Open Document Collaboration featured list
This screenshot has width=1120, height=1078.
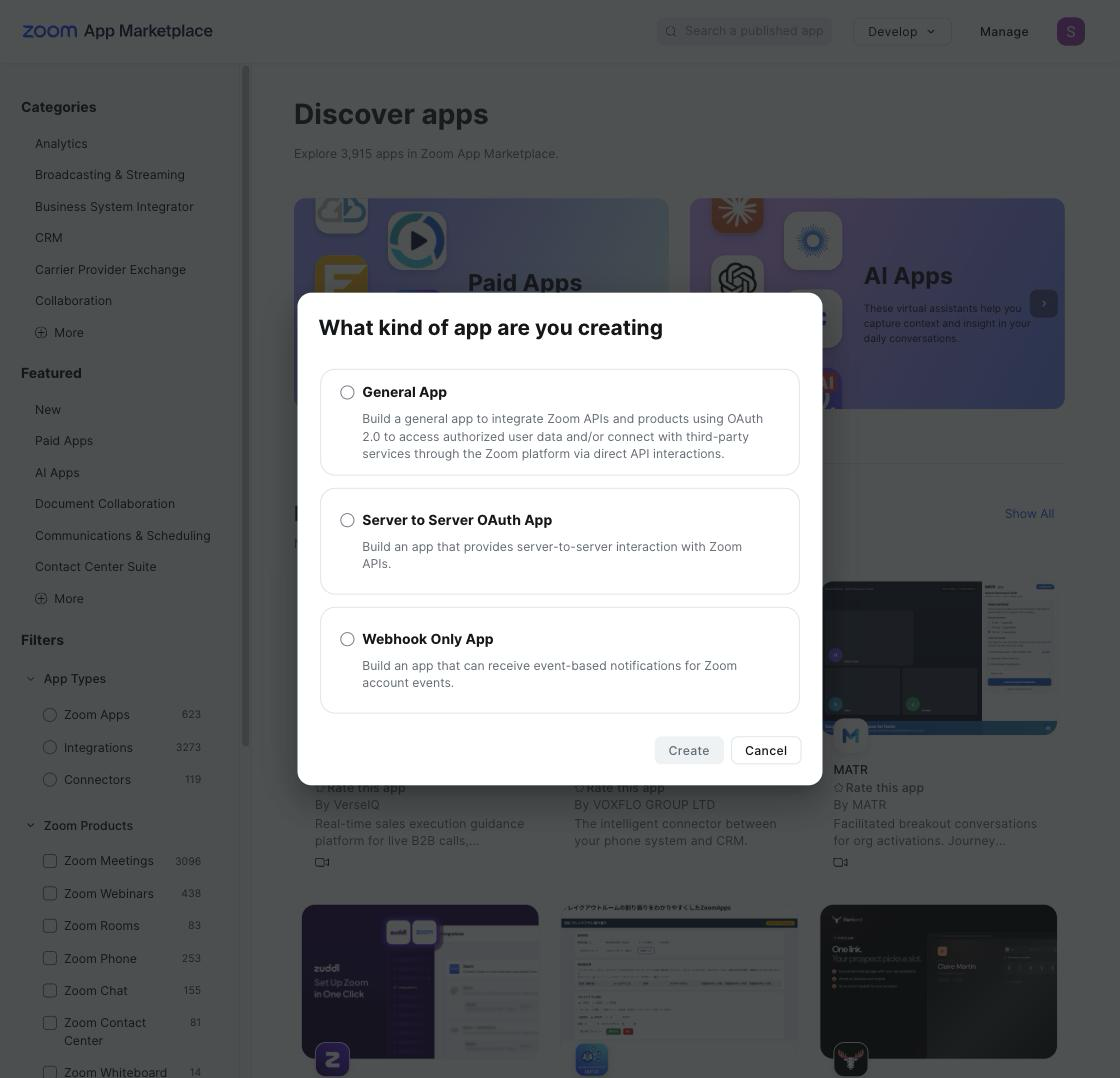point(105,504)
